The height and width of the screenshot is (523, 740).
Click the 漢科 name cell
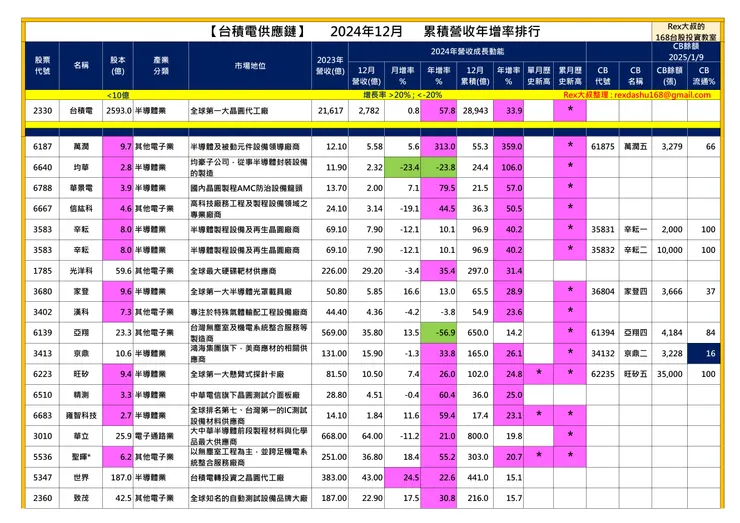[x=81, y=312]
